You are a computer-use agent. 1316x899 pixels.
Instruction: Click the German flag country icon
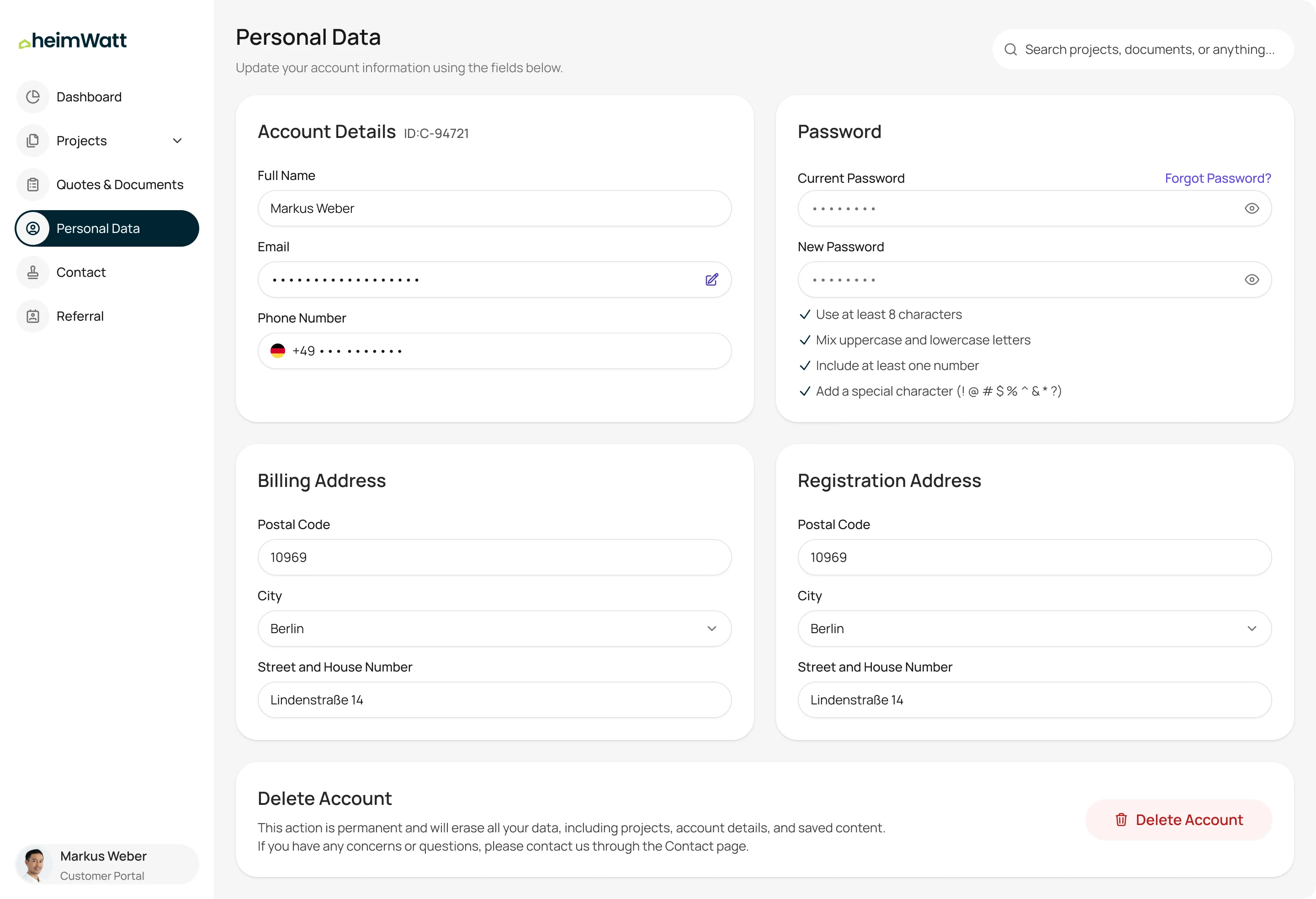click(x=277, y=351)
